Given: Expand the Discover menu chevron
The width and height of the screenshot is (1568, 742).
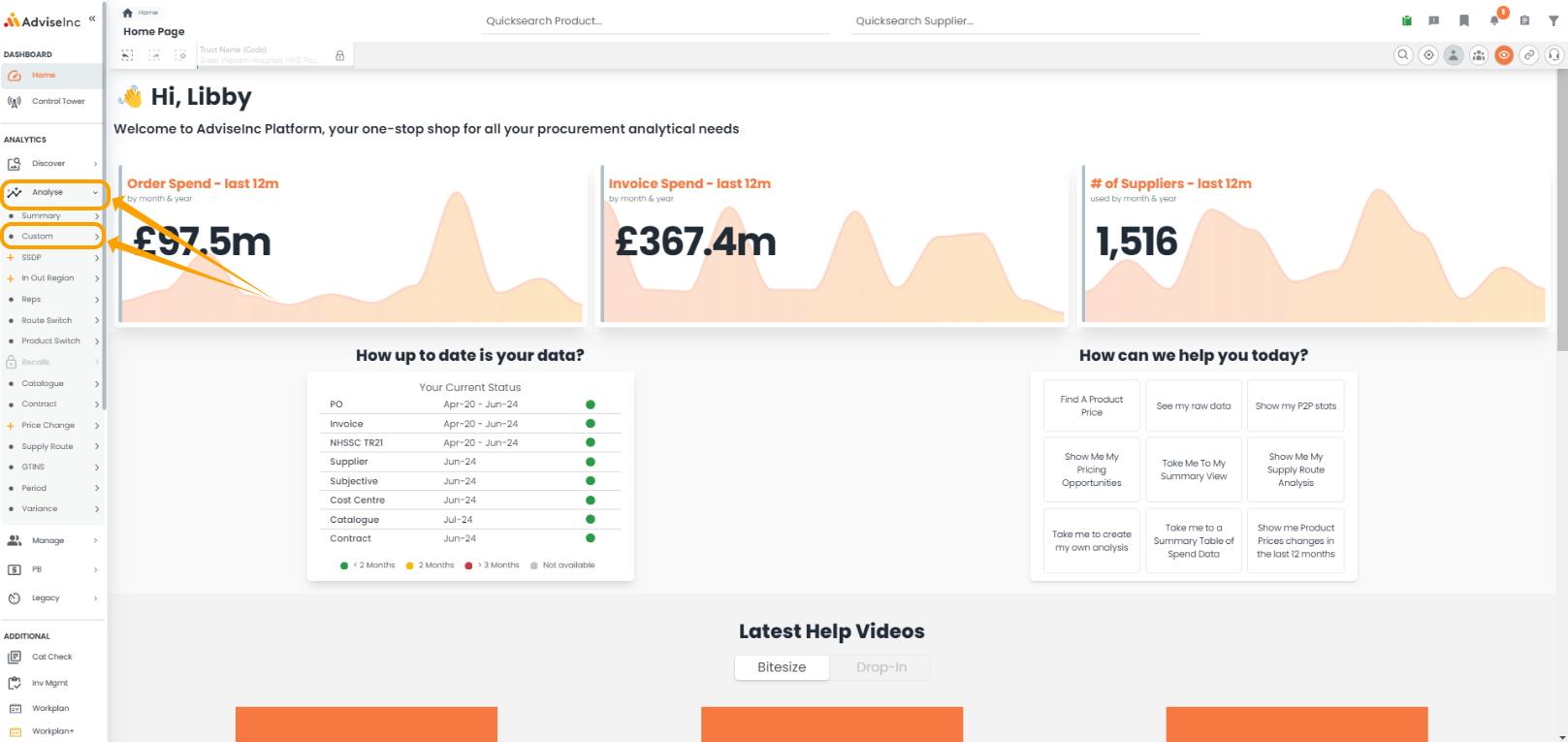Looking at the screenshot, I should [x=95, y=164].
